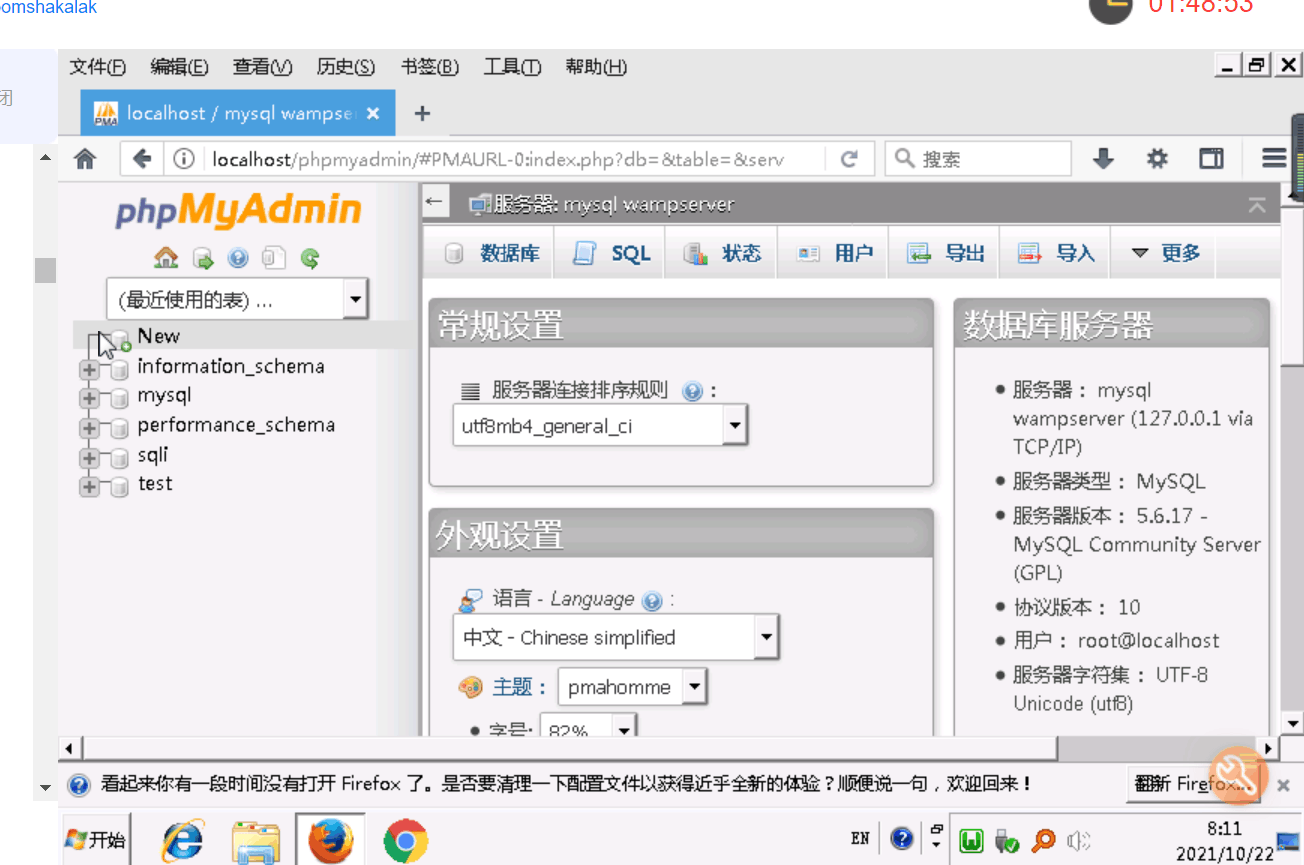Click the Refresh Firefox (翻新) button
Image resolution: width=1304 pixels, height=865 pixels.
coord(1193,784)
